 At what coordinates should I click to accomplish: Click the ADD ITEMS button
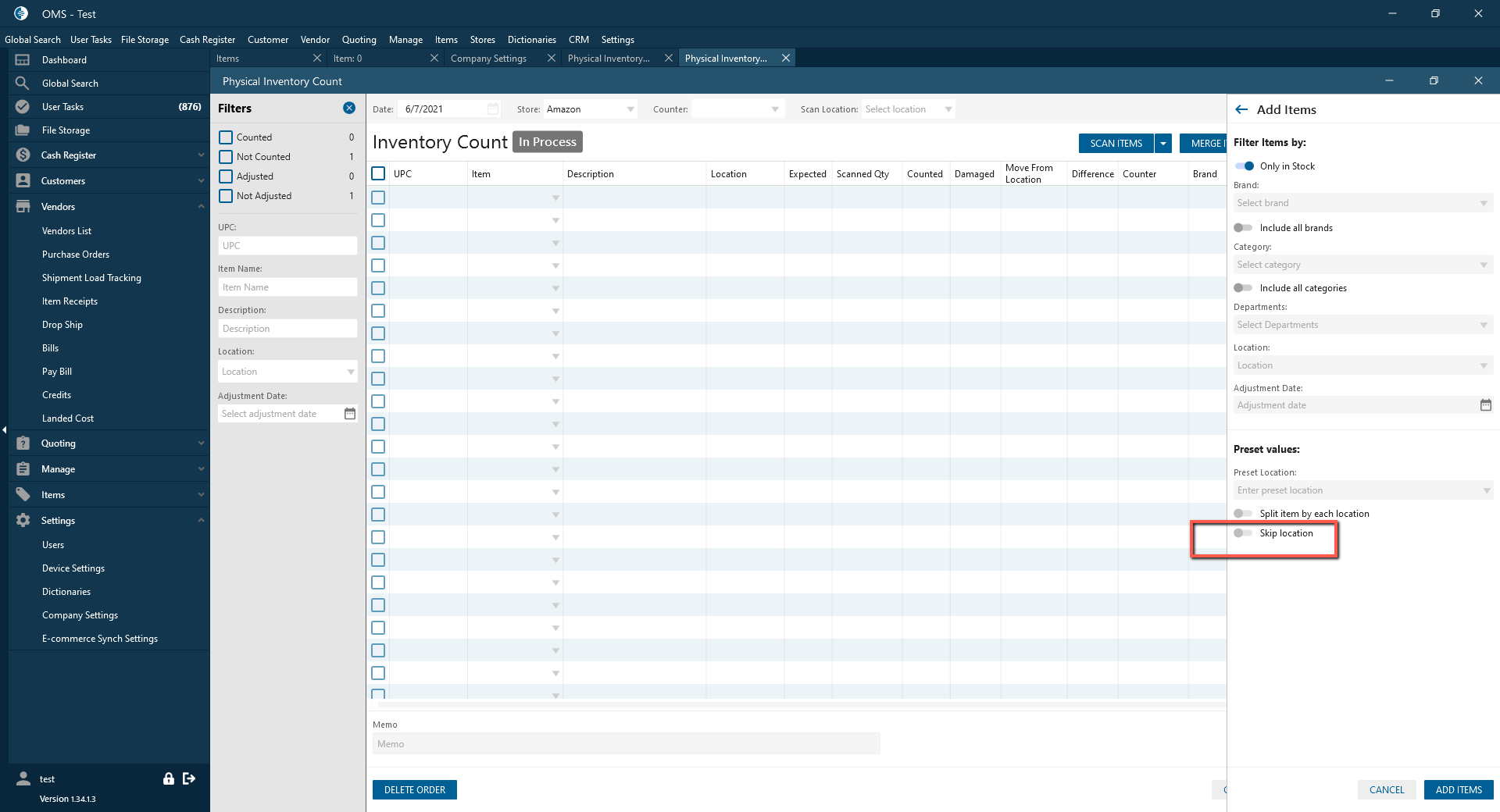click(1458, 790)
